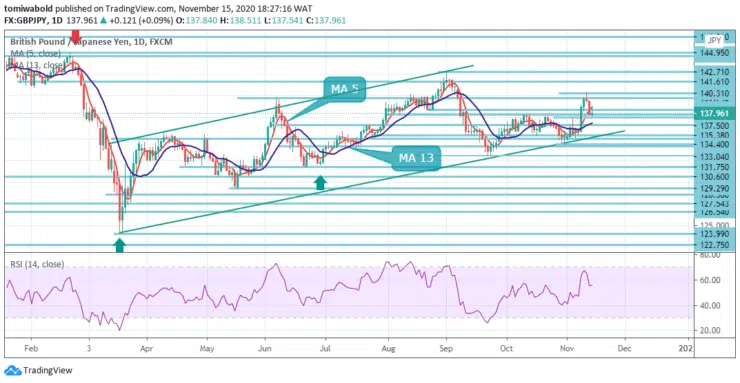
Task: Select the RSI (14, close) indicator legend
Action: [37, 264]
